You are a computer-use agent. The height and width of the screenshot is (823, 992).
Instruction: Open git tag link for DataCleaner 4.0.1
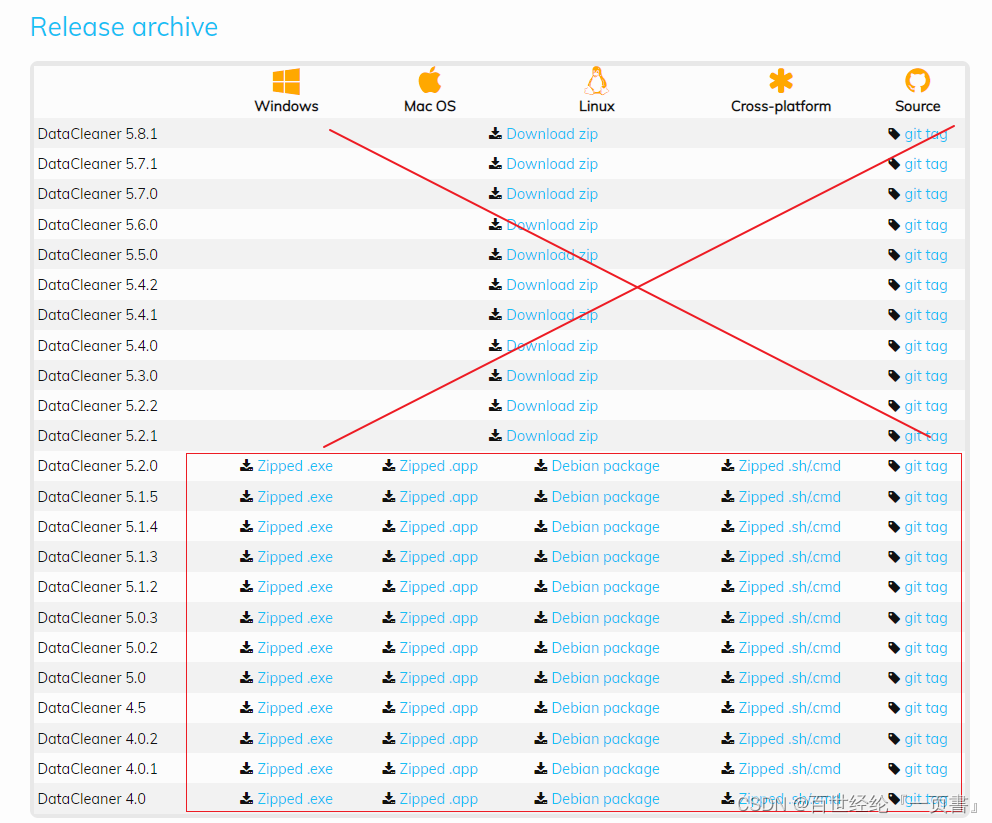click(926, 769)
